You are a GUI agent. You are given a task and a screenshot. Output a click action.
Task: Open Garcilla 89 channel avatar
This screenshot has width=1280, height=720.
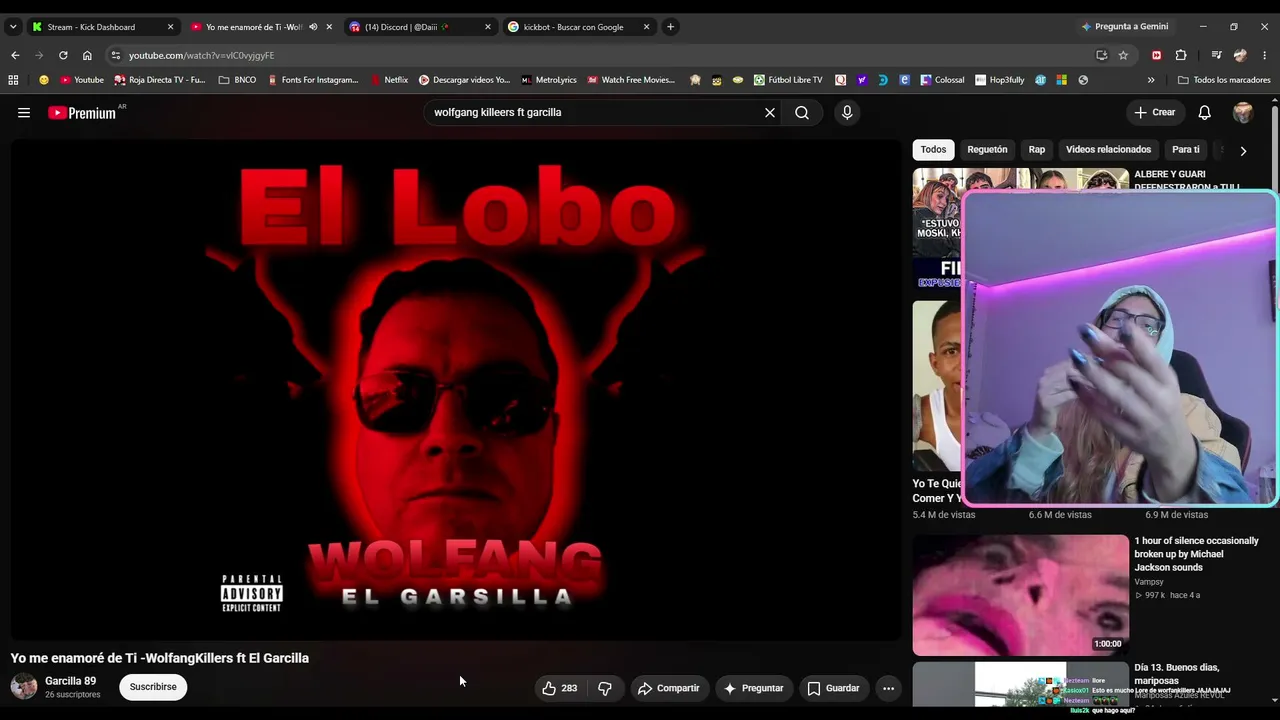click(24, 687)
